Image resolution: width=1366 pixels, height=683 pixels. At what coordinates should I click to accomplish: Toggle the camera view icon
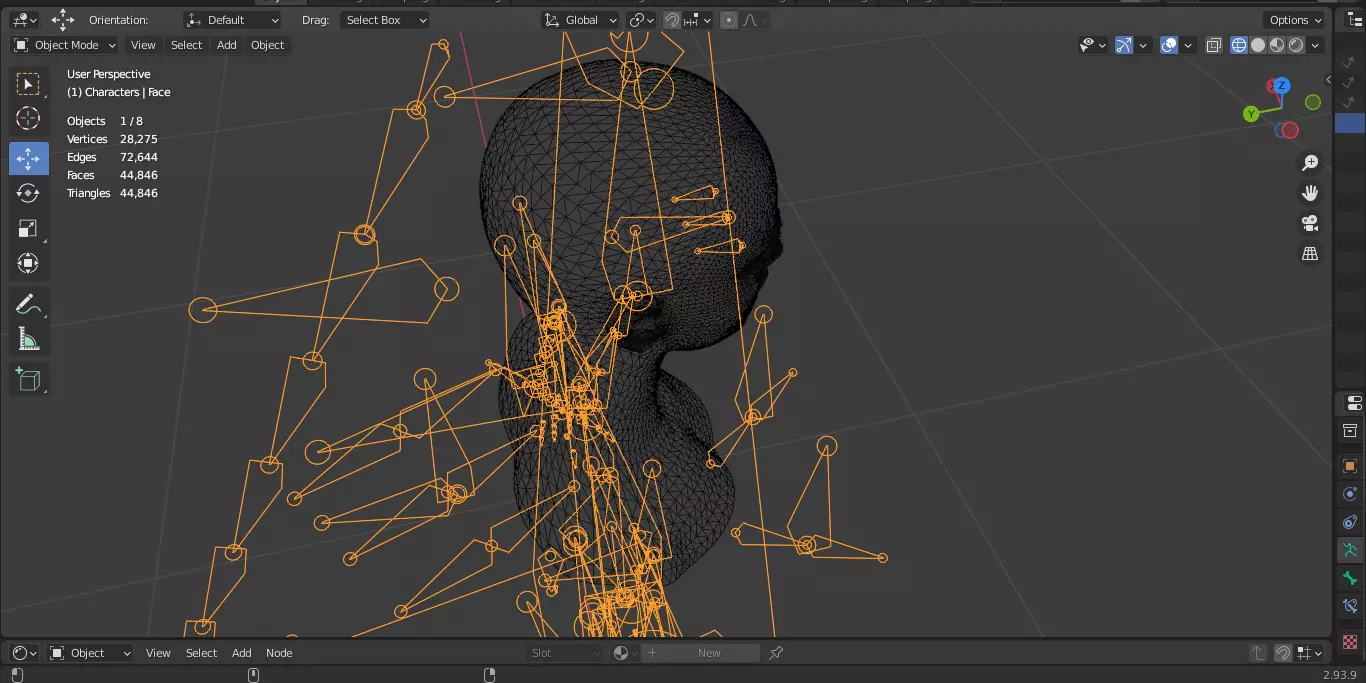[1310, 223]
